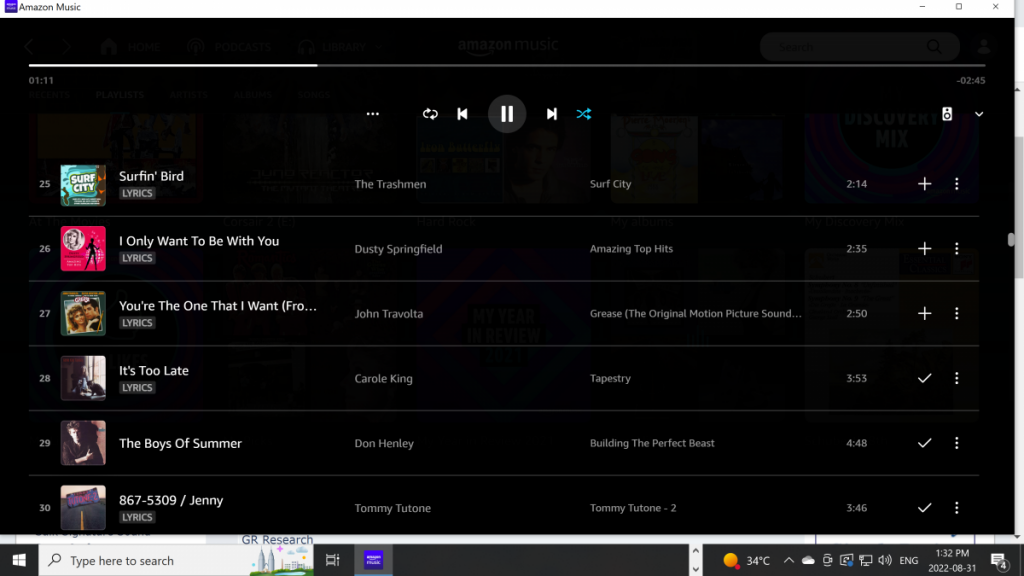This screenshot has height=576, width=1024.
Task: Add Surfin' Bird to library
Action: 924,184
